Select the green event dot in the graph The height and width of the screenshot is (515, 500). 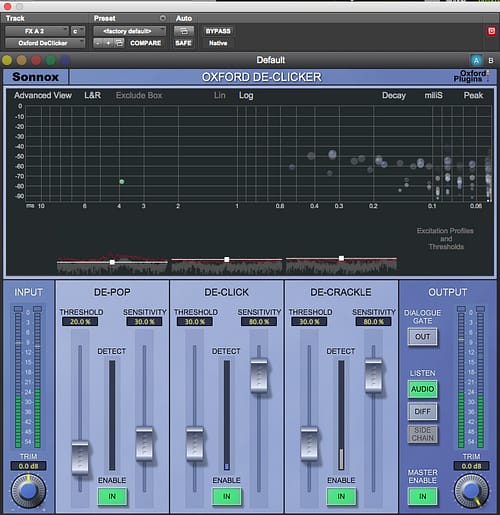(122, 182)
